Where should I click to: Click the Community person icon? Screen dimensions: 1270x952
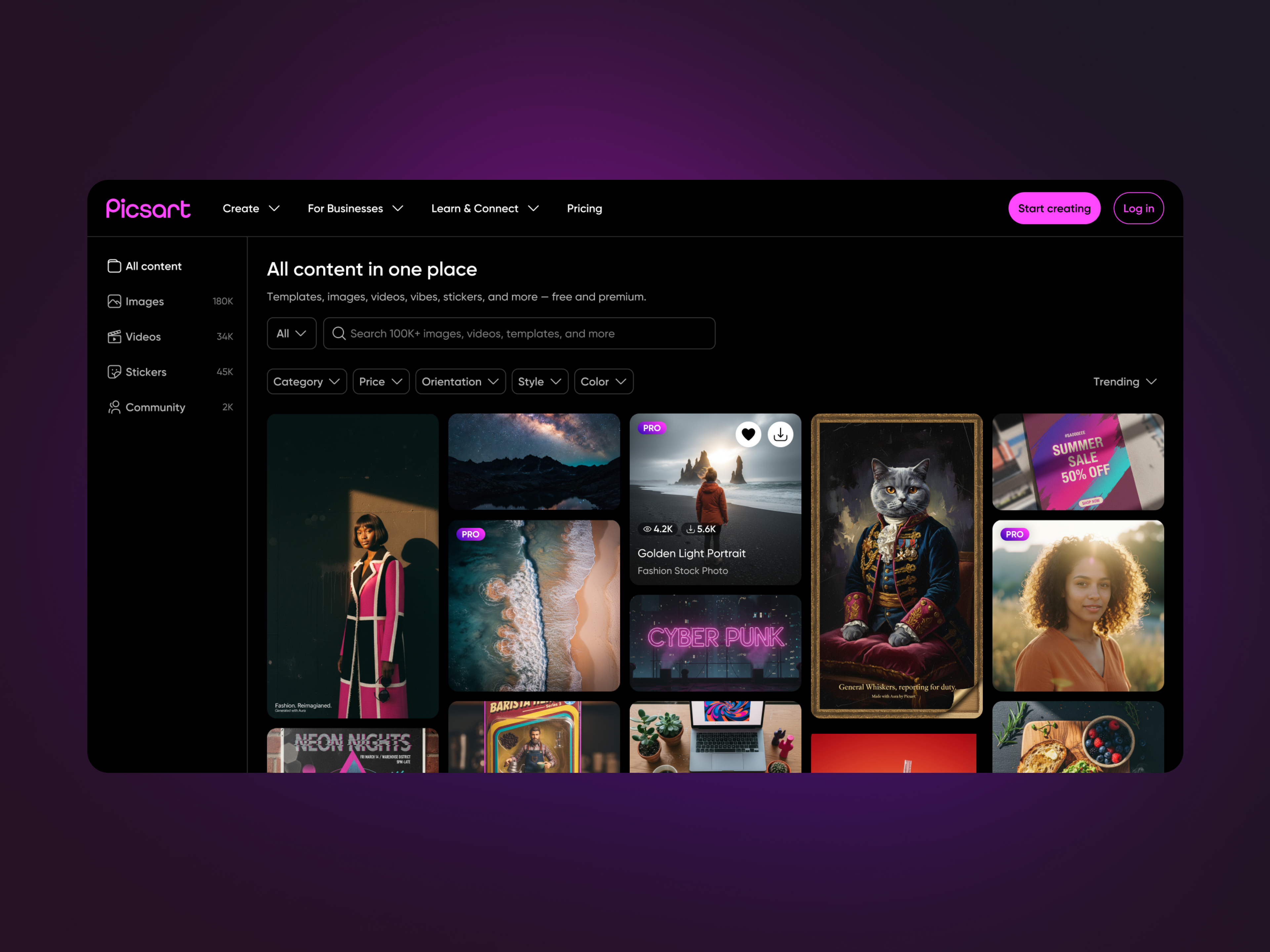pos(114,407)
